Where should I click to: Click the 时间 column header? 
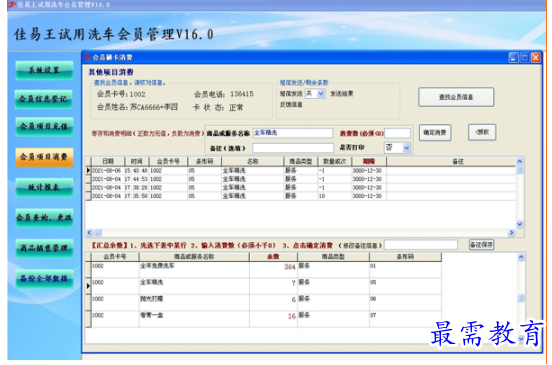[x=137, y=161]
